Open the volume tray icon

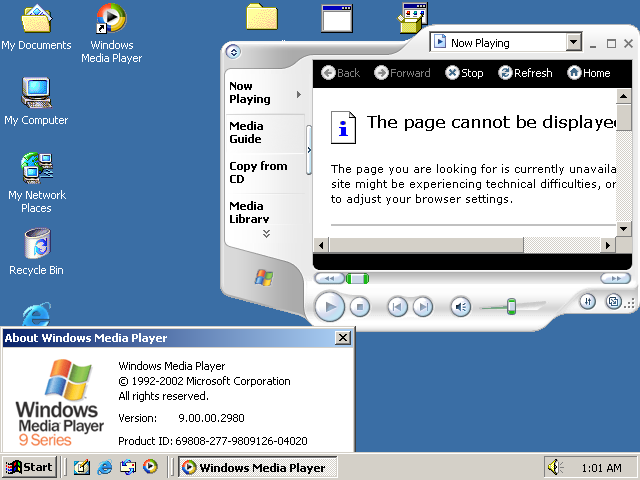555,467
